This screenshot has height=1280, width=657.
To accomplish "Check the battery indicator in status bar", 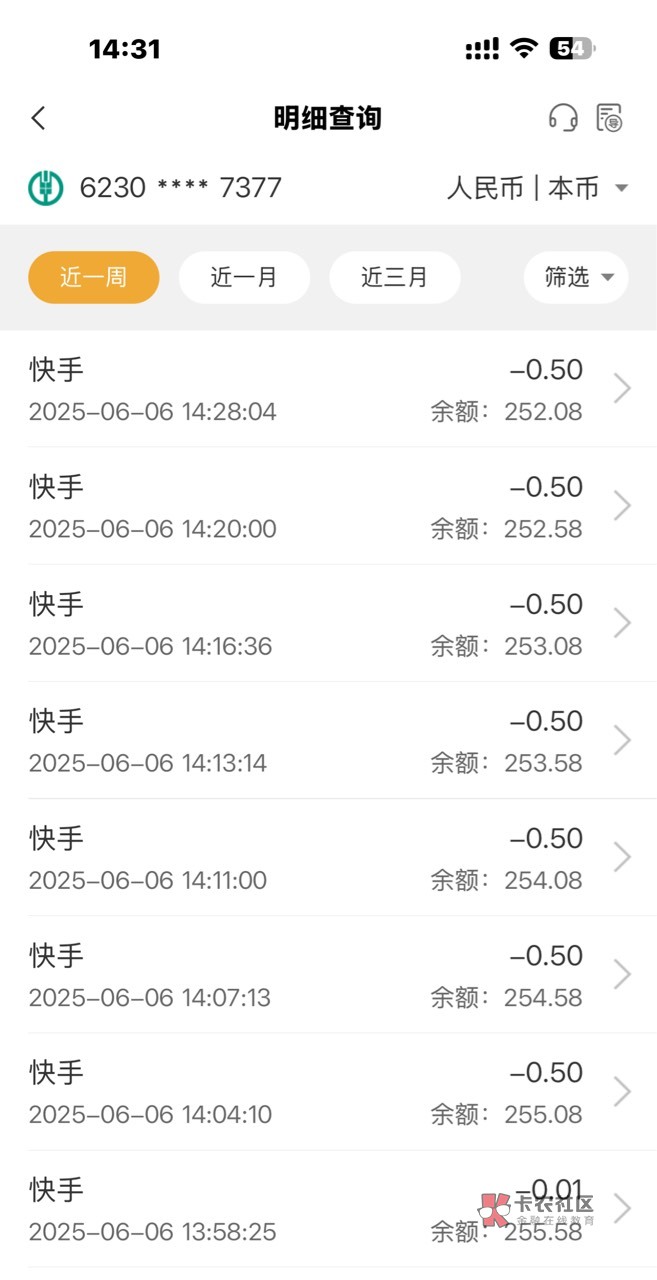I will pos(571,48).
